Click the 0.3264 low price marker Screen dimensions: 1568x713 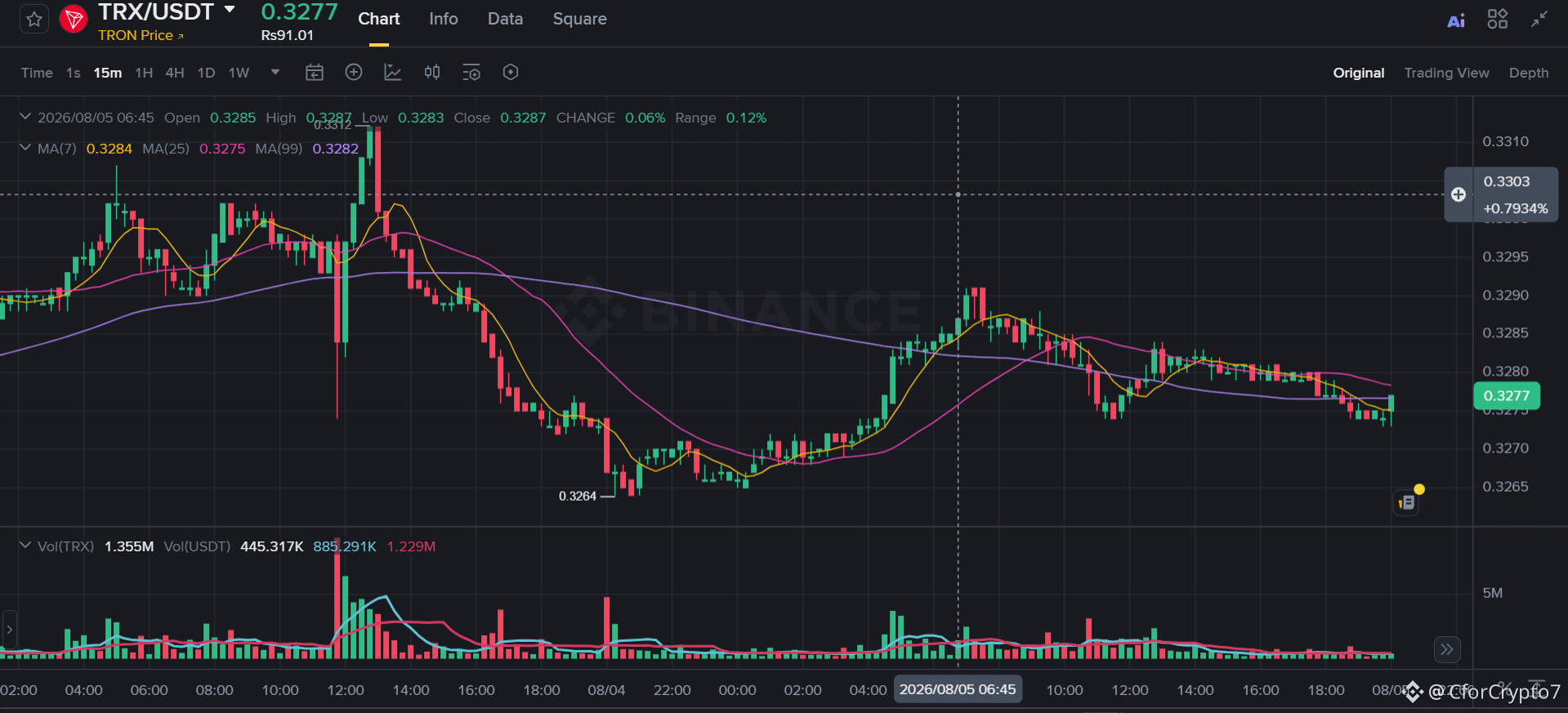(x=578, y=496)
